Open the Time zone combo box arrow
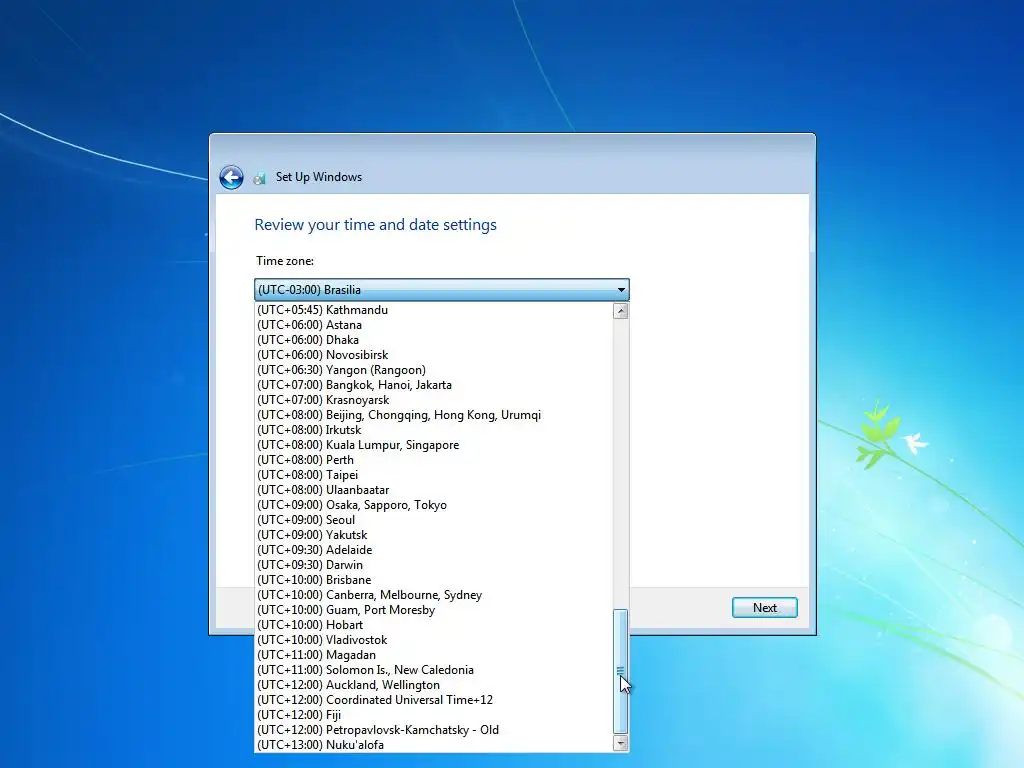 coord(621,289)
